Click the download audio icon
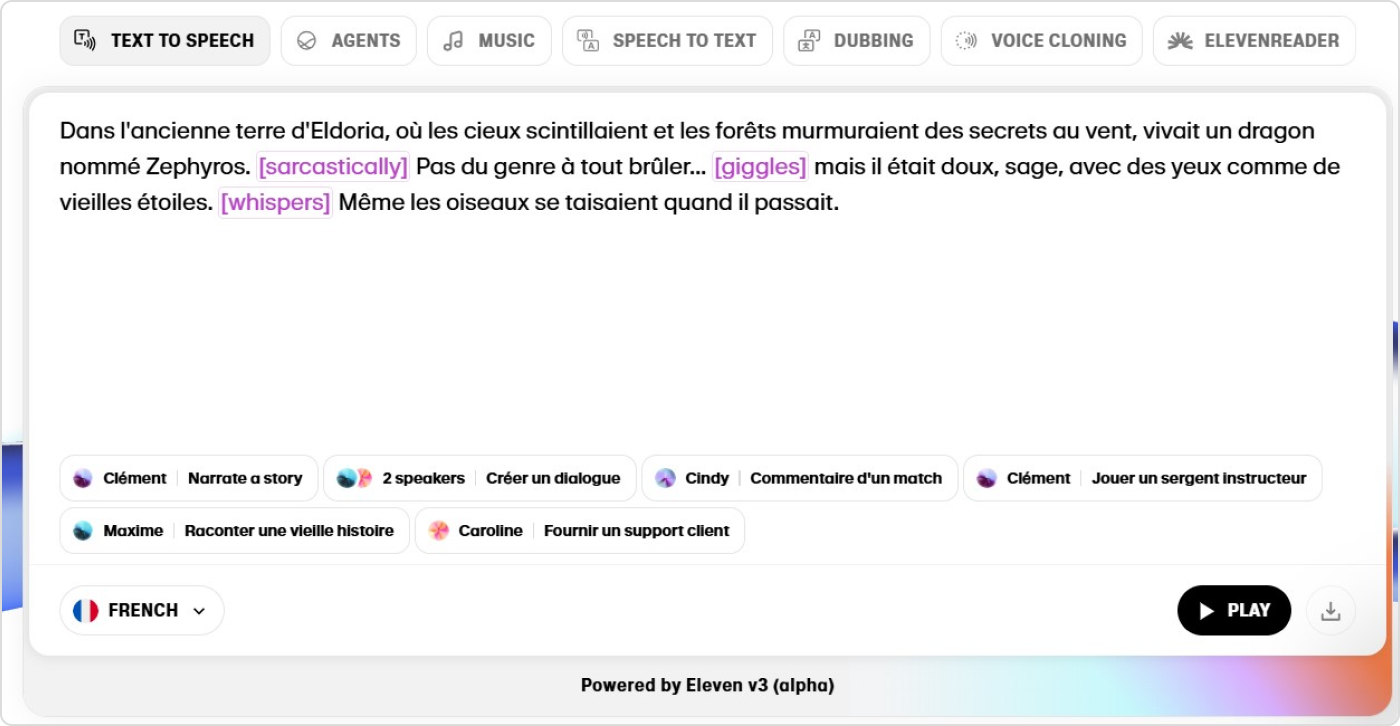 pos(1330,611)
